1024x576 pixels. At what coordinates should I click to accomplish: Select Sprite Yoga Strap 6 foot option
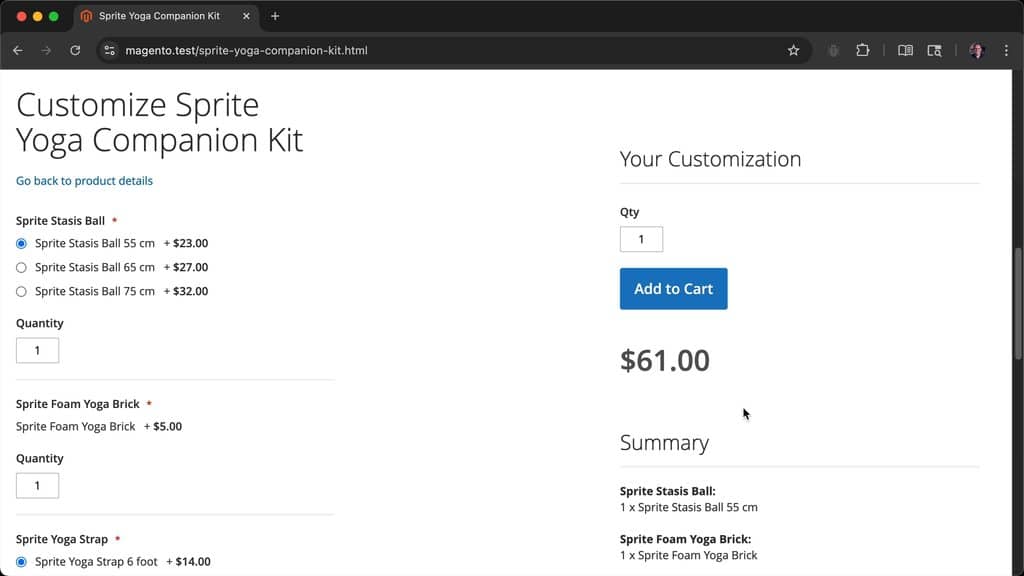point(22,562)
